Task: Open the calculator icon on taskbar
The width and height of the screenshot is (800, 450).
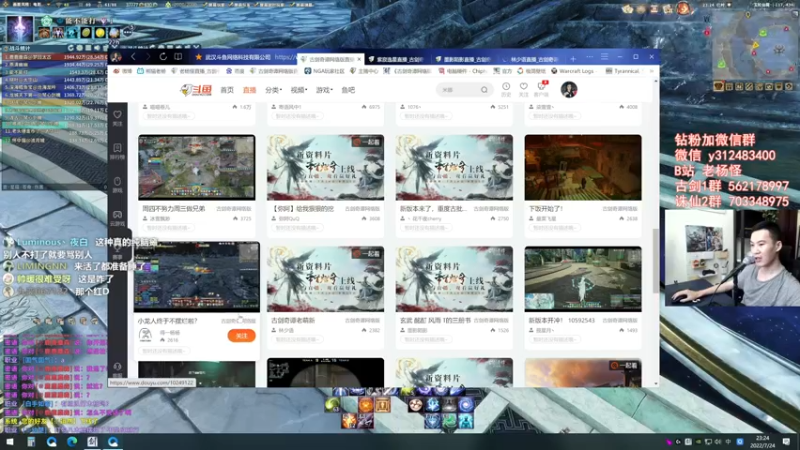Action: tap(31, 441)
